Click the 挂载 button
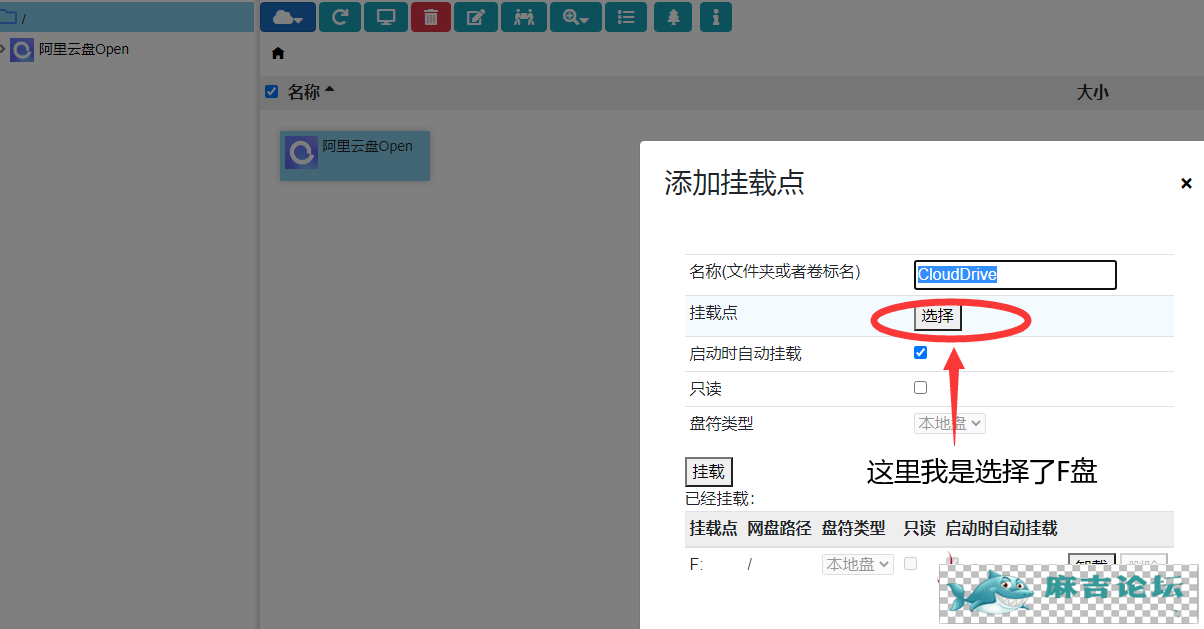 (x=709, y=472)
